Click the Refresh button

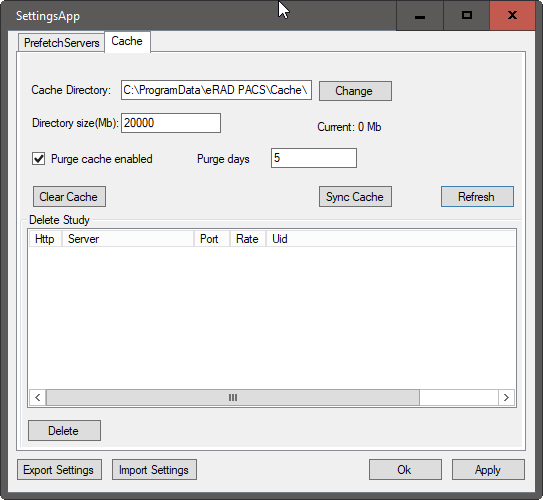477,197
